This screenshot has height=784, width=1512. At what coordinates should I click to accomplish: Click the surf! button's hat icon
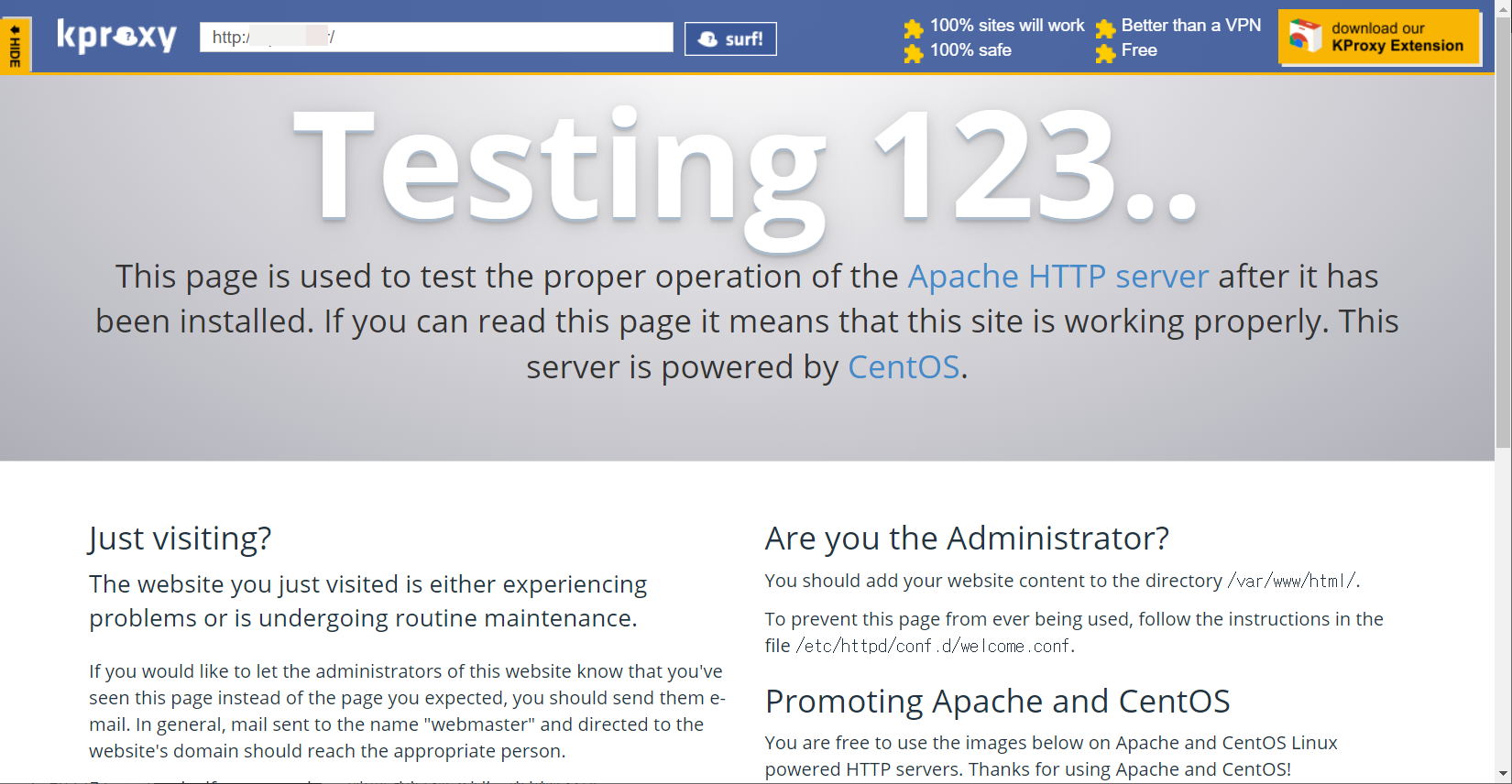coord(707,38)
